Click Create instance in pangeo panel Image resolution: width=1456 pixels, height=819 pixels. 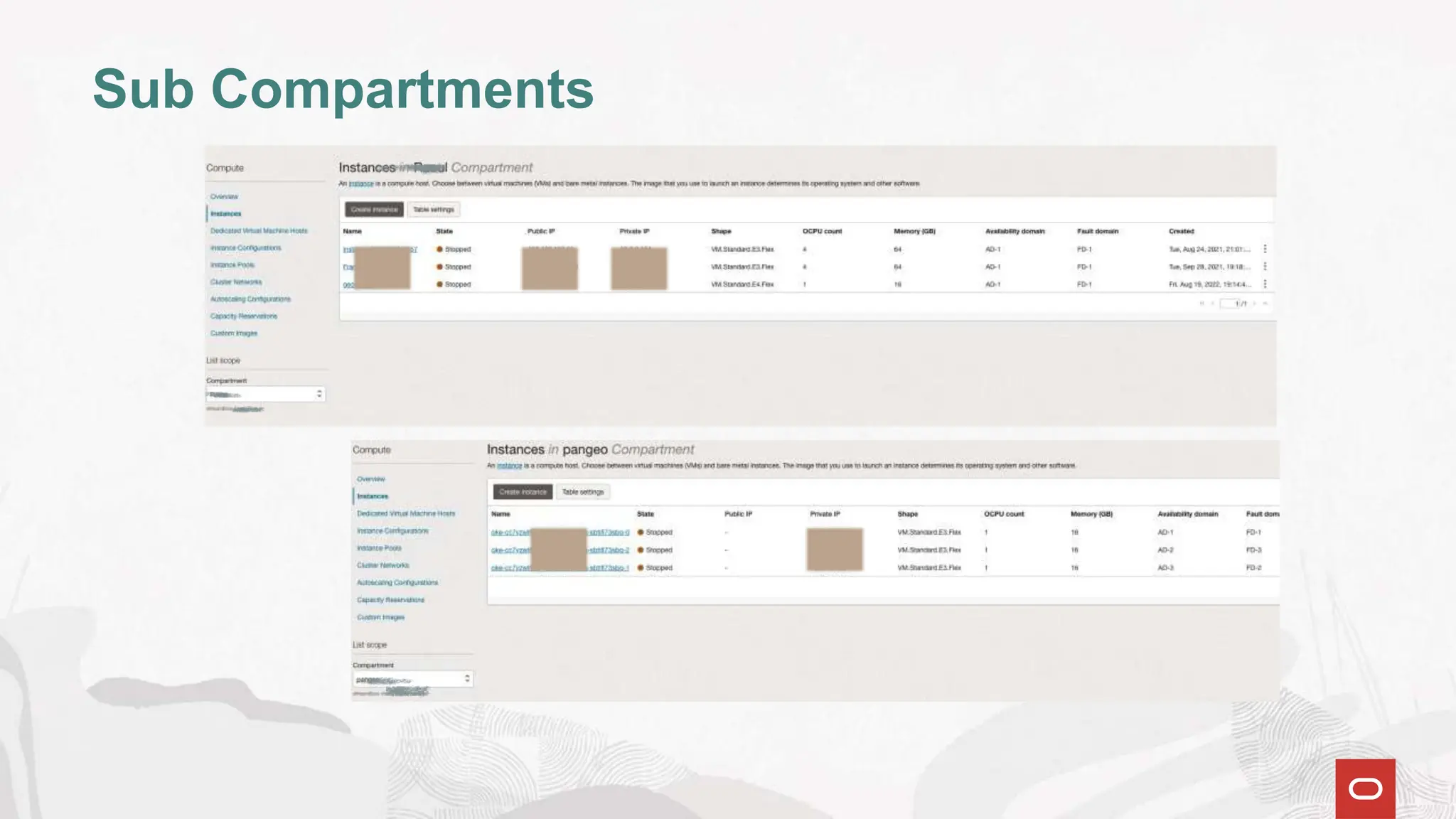523,492
